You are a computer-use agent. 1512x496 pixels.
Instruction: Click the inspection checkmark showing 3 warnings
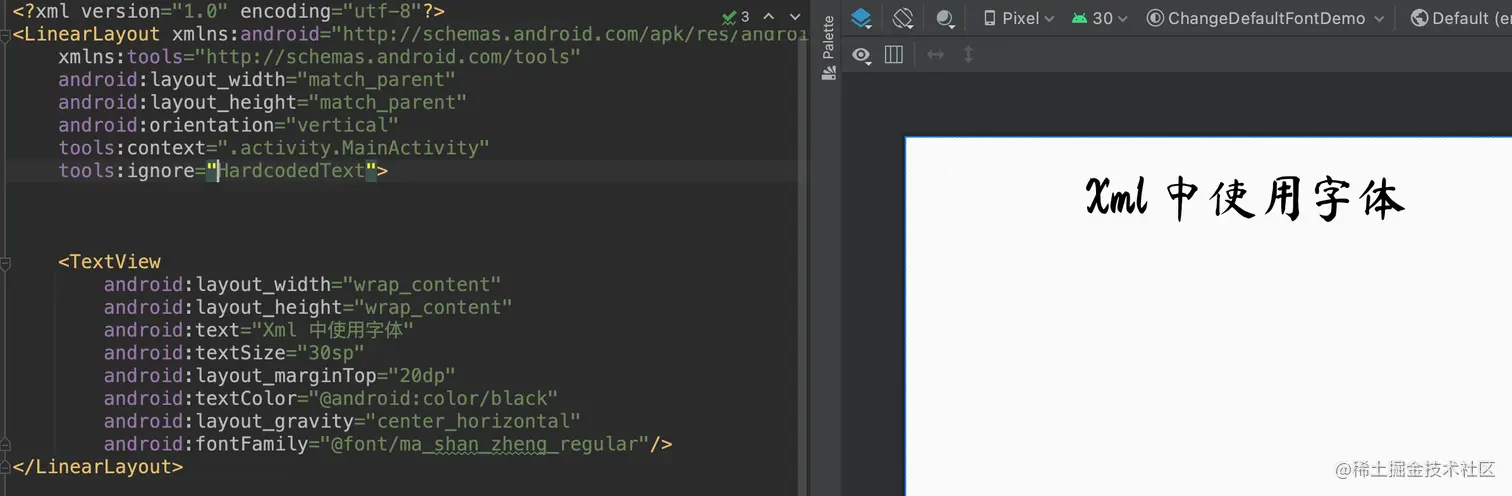(736, 17)
